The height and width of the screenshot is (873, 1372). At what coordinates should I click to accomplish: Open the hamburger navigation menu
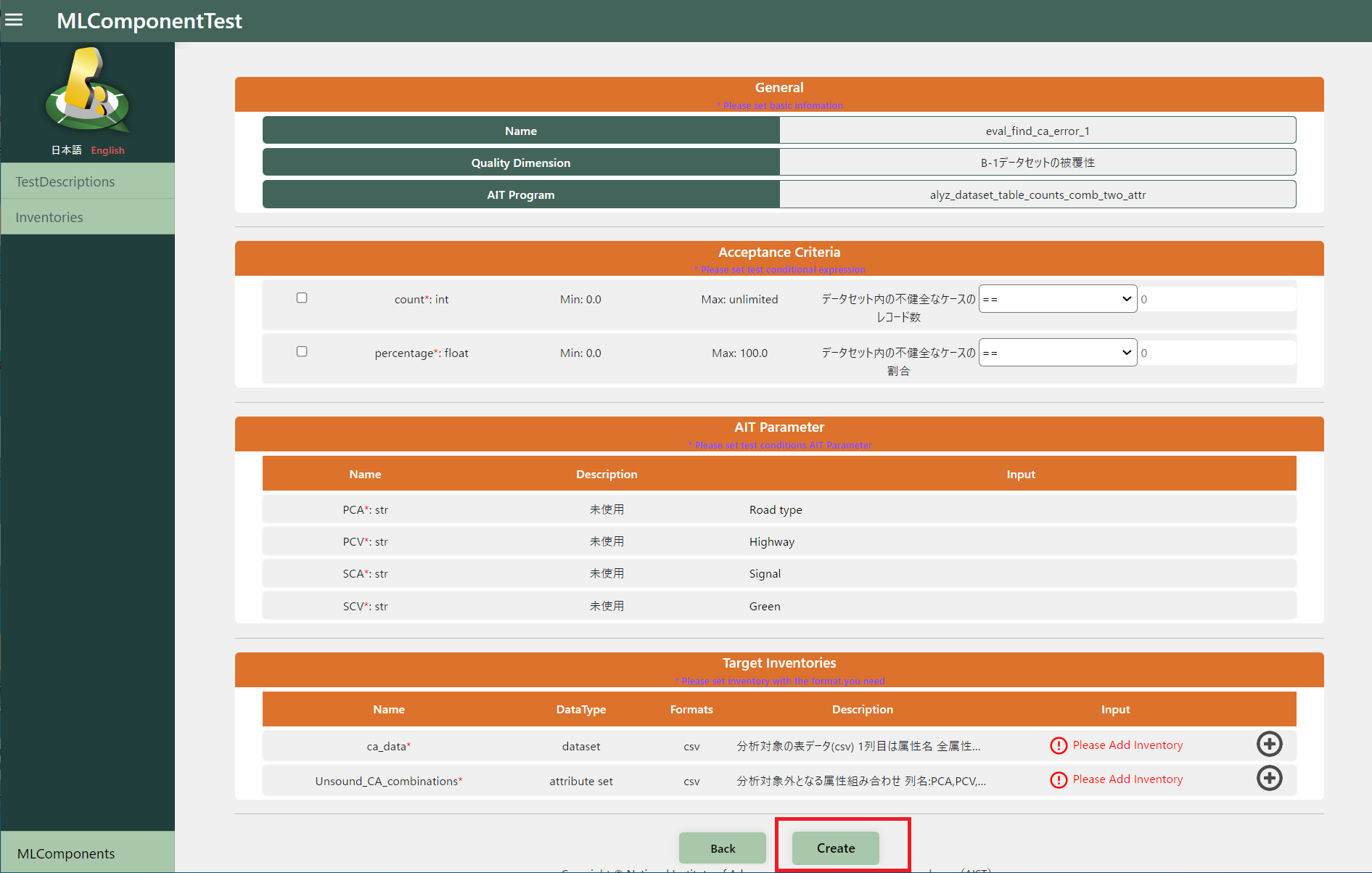14,20
